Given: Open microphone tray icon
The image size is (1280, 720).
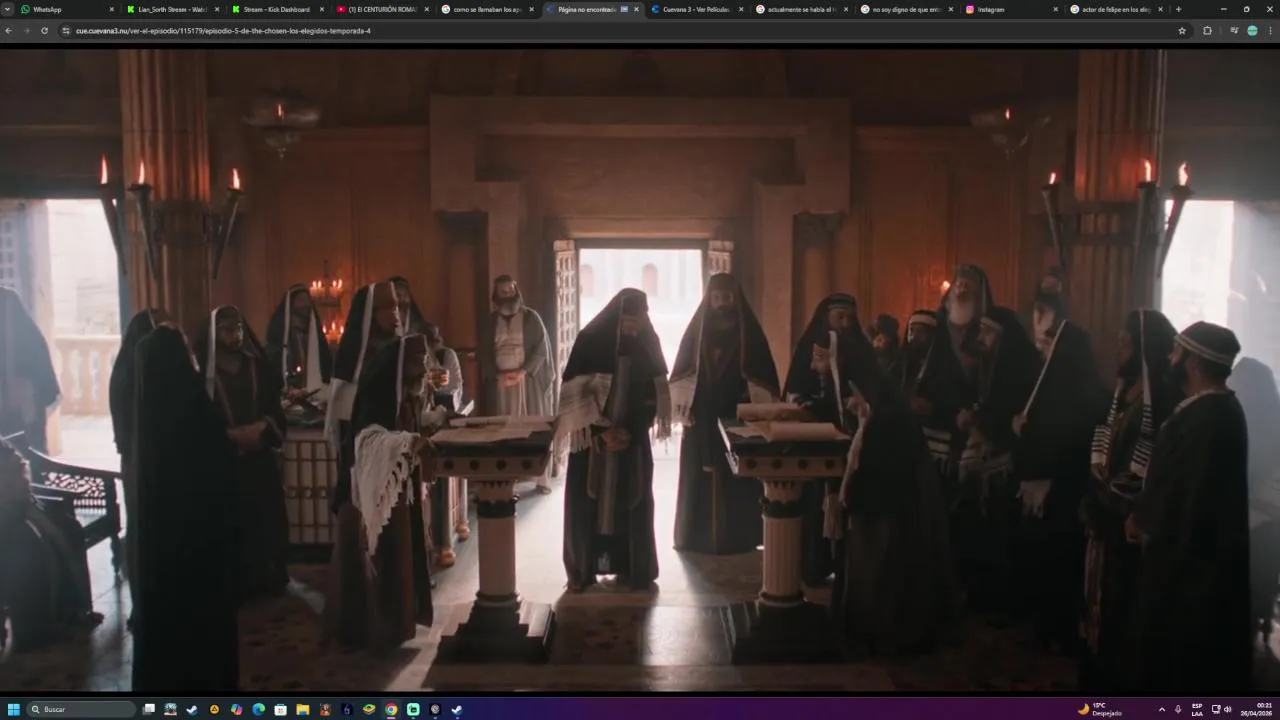Looking at the screenshot, I should pyautogui.click(x=1178, y=709).
